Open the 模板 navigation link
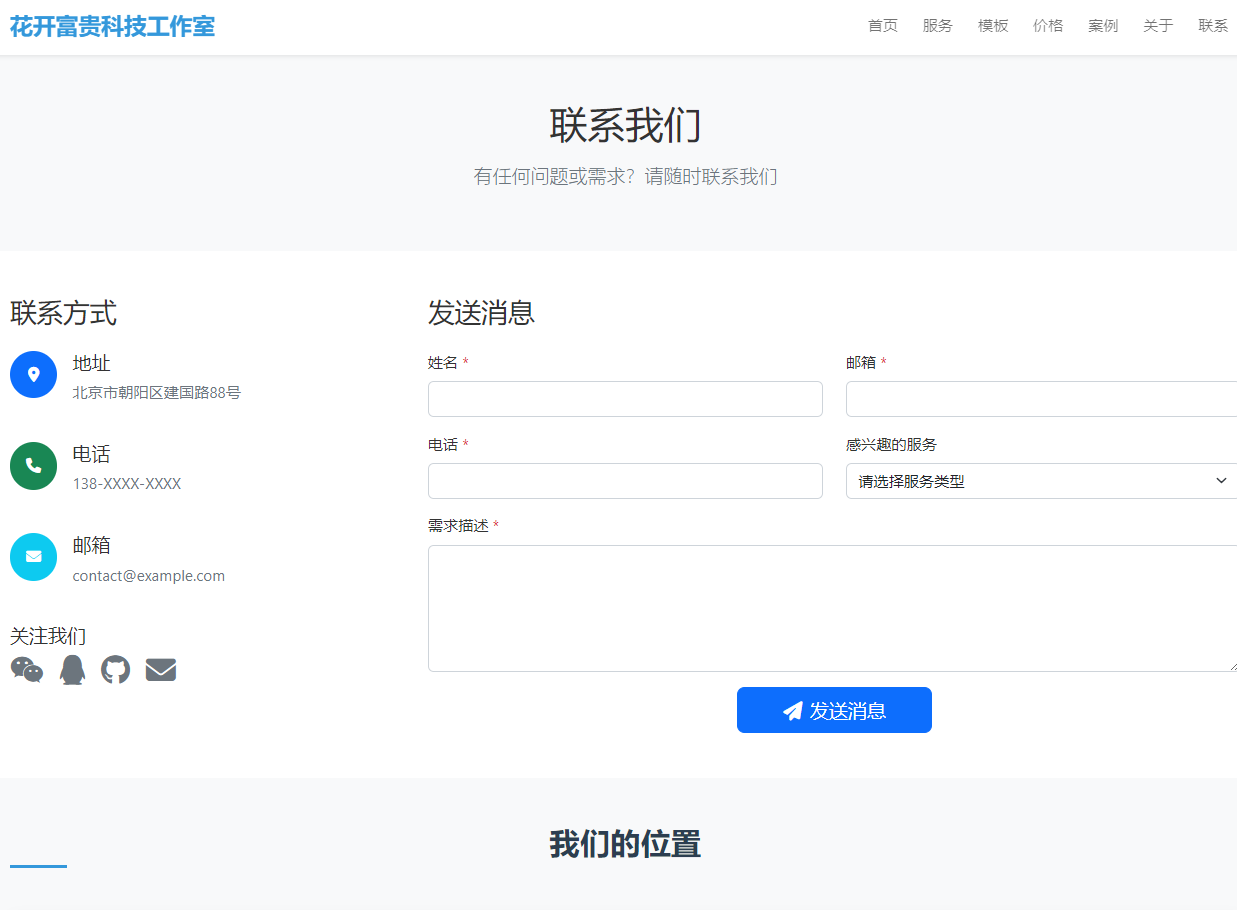Screen dimensions: 1237x910 [992, 26]
